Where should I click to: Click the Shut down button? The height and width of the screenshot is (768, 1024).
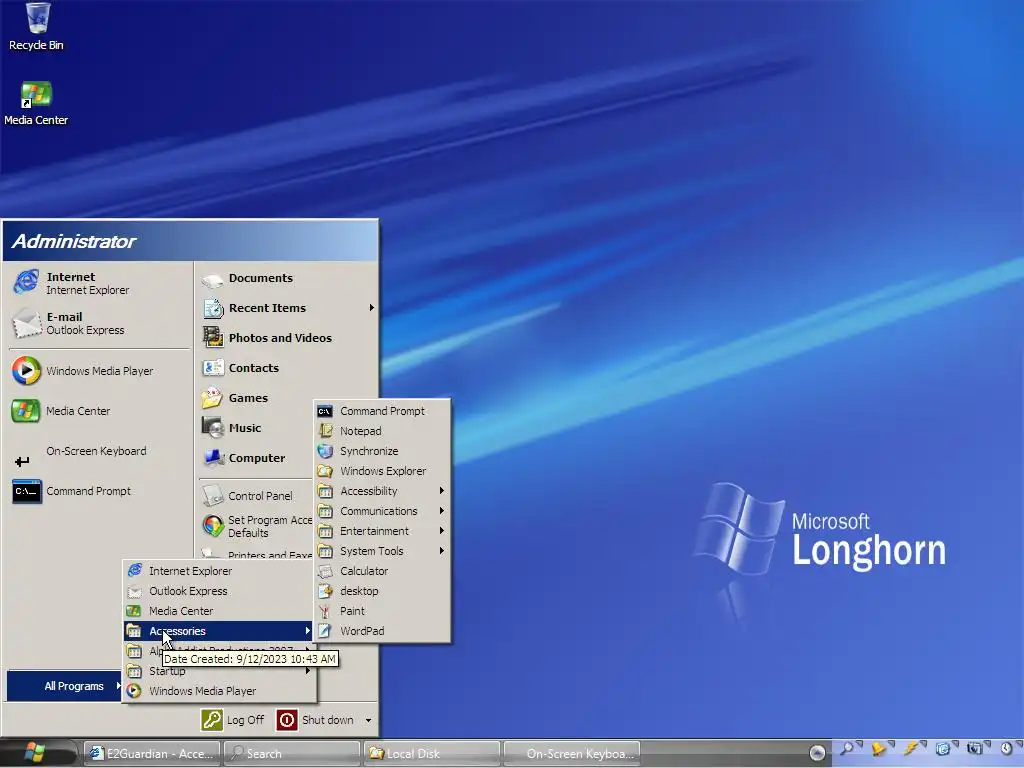tap(316, 720)
